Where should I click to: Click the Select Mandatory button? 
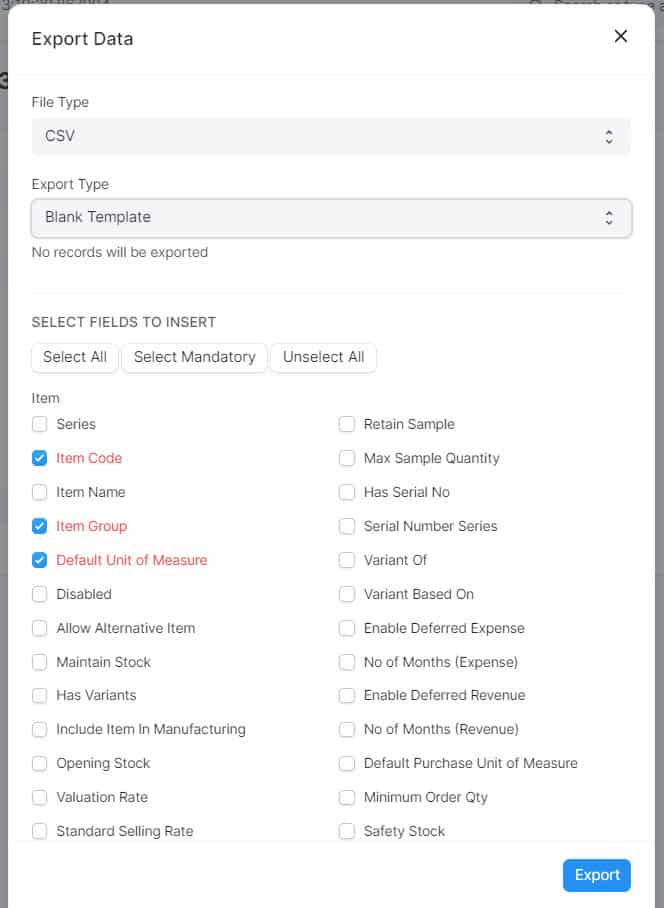coord(194,357)
